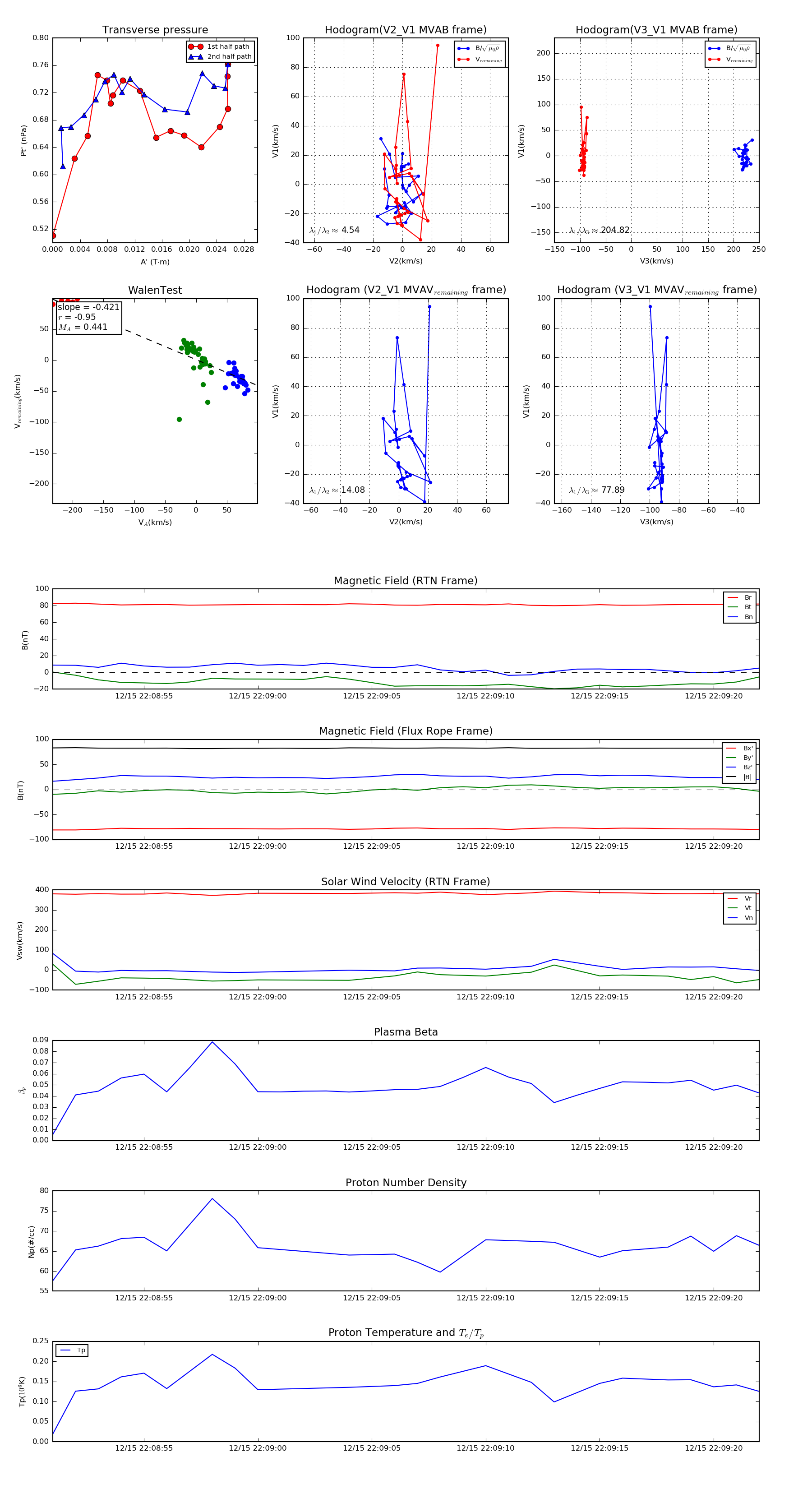Click the 'M_A = 0.441' annotation
Viewport: 812px width, 1489px height.
click(83, 327)
